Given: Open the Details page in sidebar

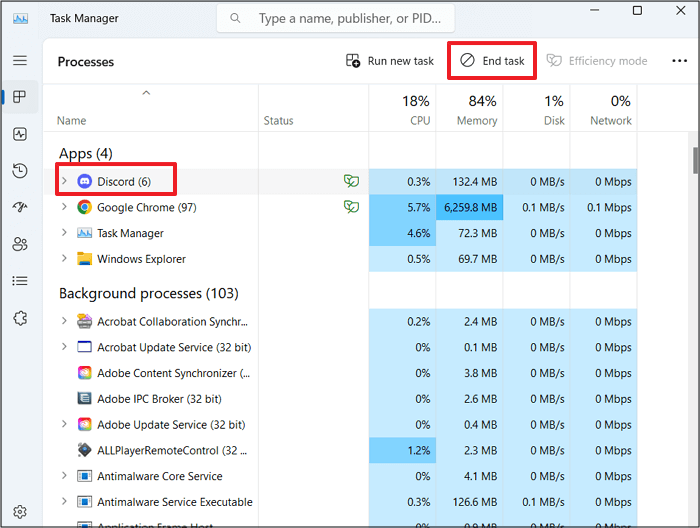Looking at the screenshot, I should pos(20,281).
